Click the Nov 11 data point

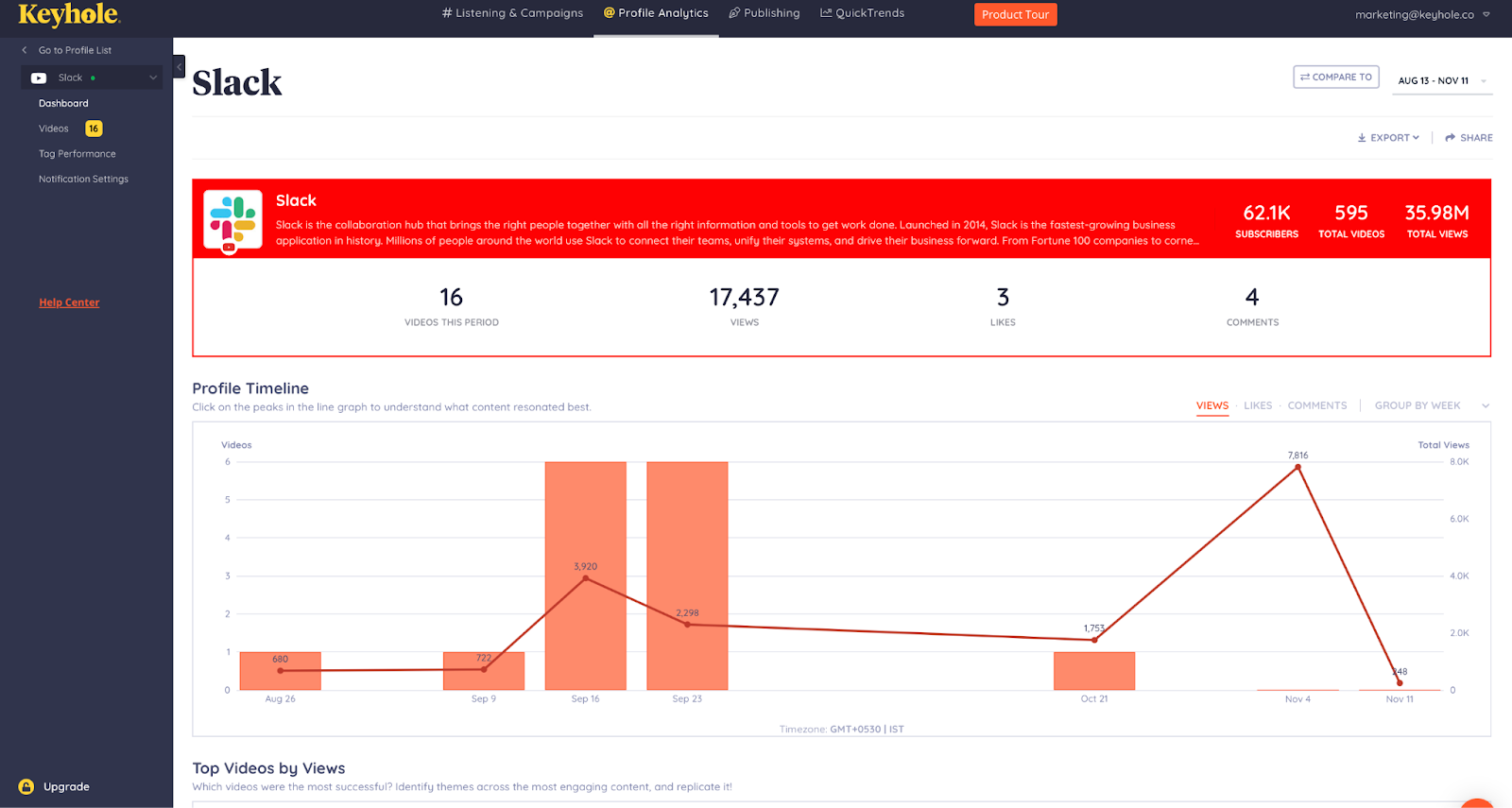click(1400, 682)
